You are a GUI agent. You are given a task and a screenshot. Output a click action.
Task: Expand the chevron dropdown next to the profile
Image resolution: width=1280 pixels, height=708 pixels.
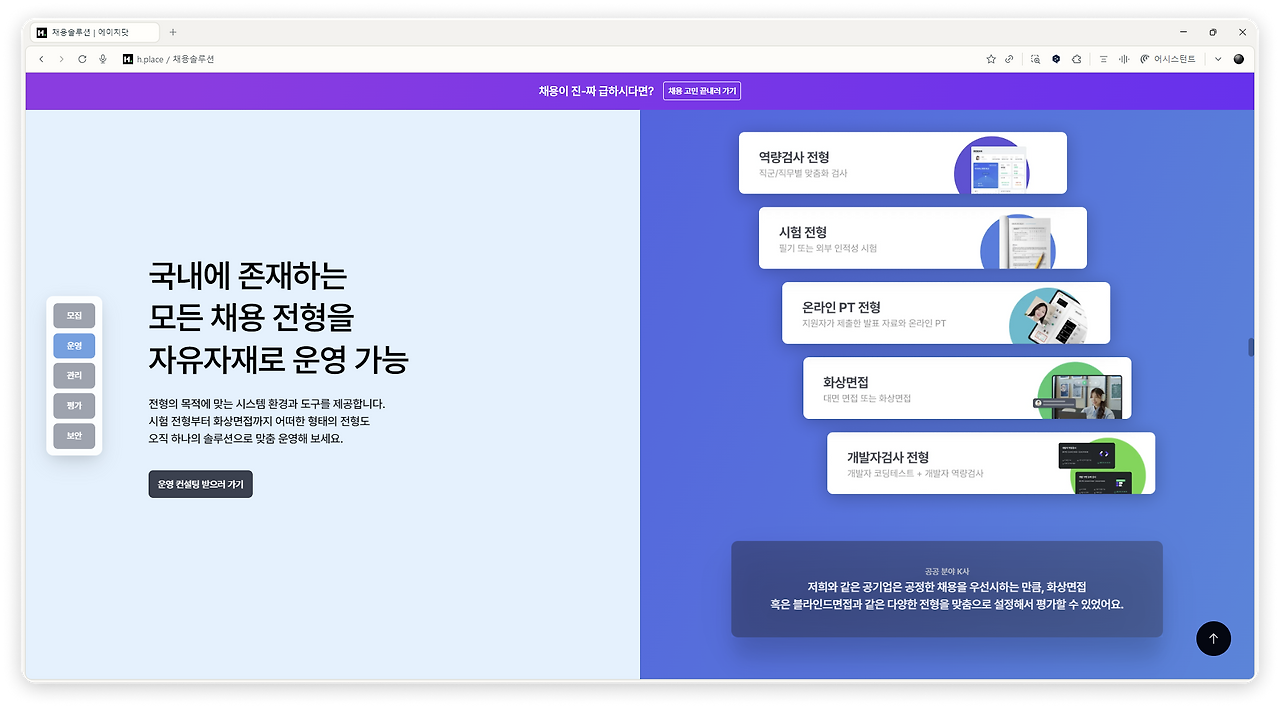(1218, 58)
